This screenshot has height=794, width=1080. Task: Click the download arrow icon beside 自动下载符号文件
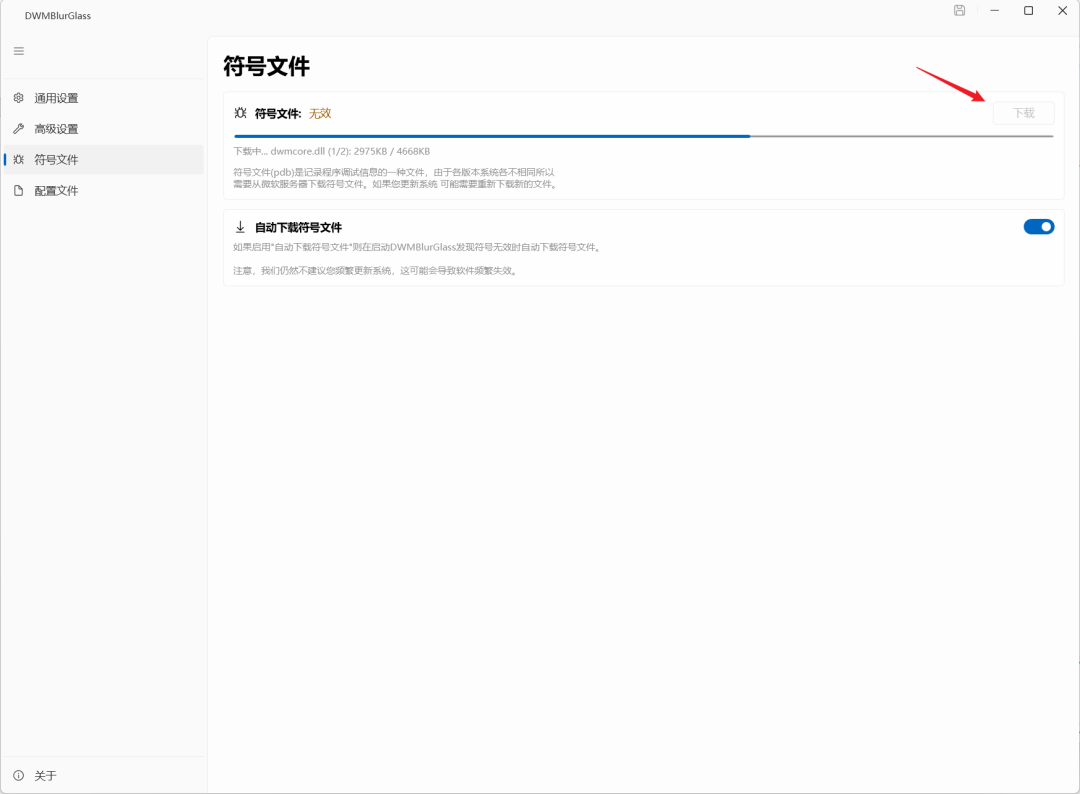point(240,226)
